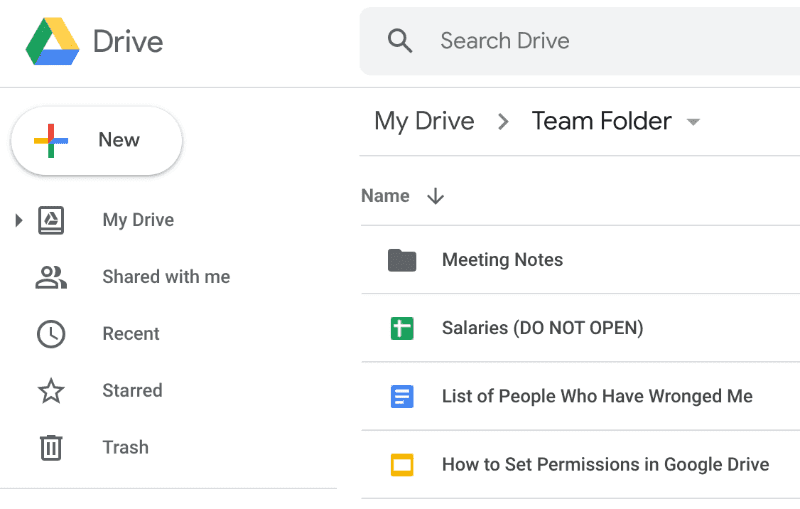
Task: Click the Team Folder breadcrumb title
Action: pos(602,121)
